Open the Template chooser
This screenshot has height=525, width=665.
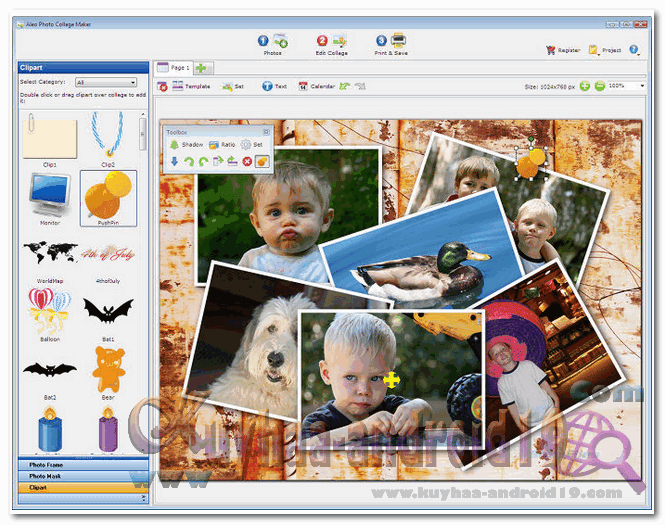pyautogui.click(x=191, y=86)
